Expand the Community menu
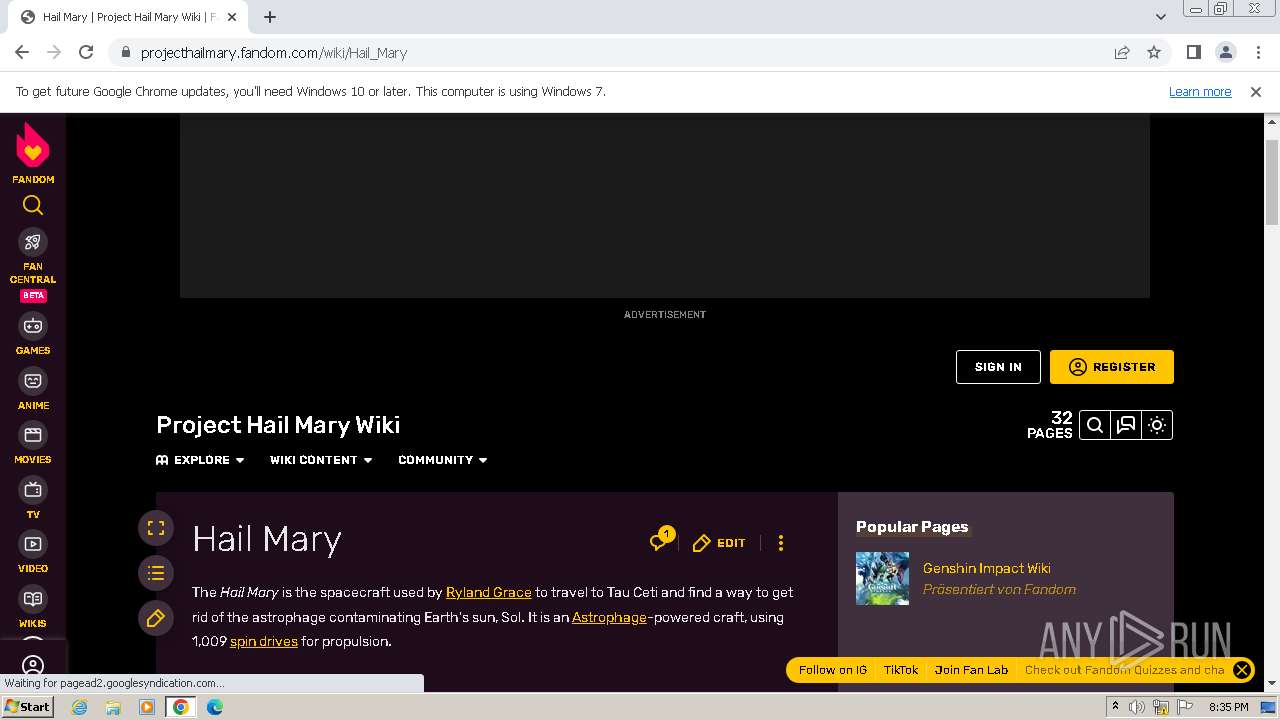Viewport: 1280px width, 720px height. coord(443,460)
